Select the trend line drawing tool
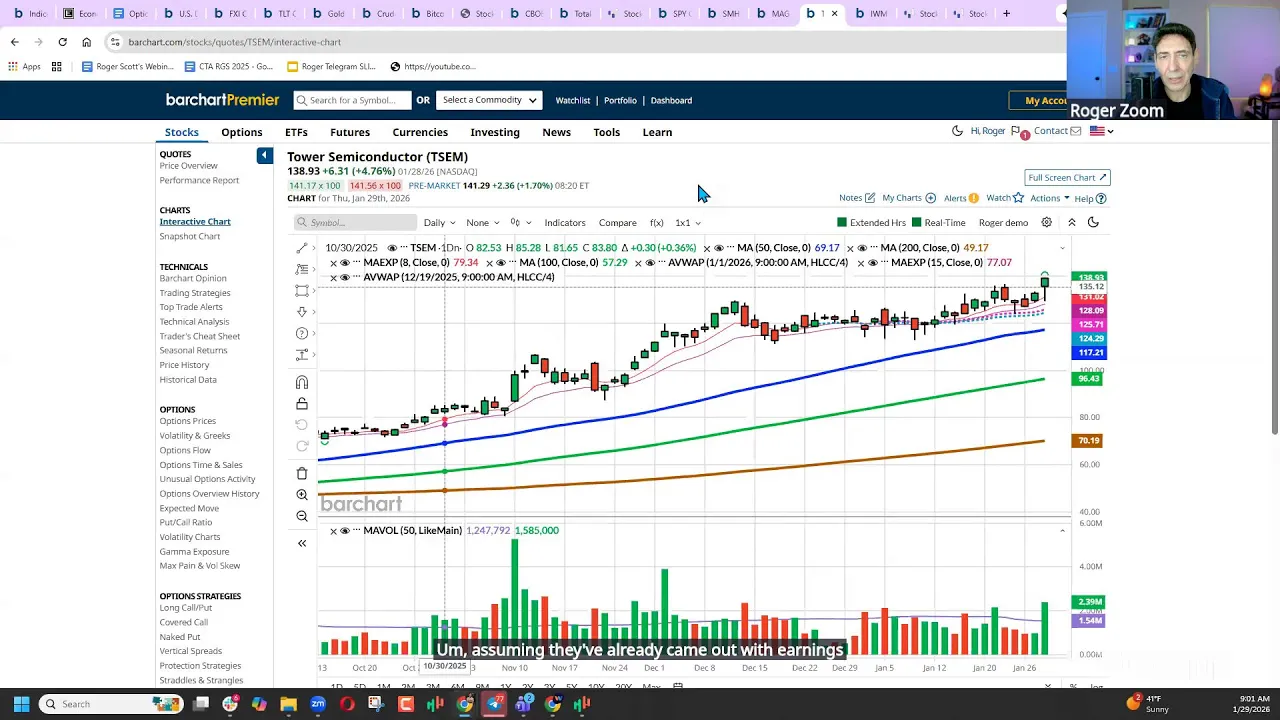 coord(302,248)
